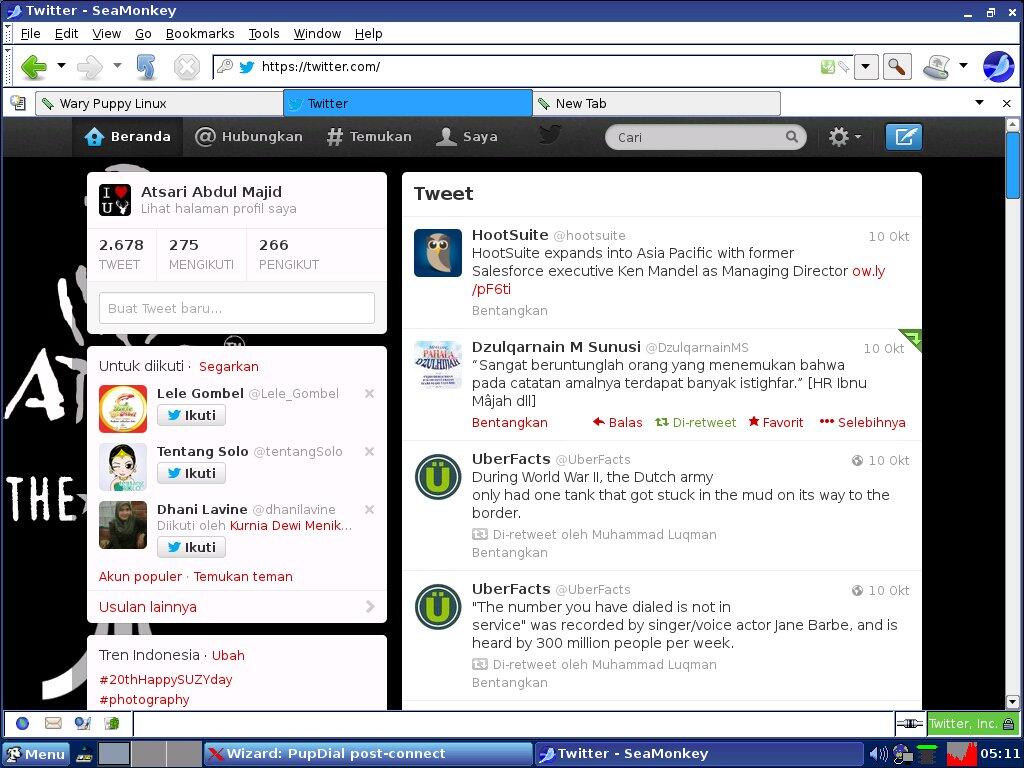The height and width of the screenshot is (768, 1024).
Task: Click the volume speaker tray icon
Action: (x=879, y=754)
